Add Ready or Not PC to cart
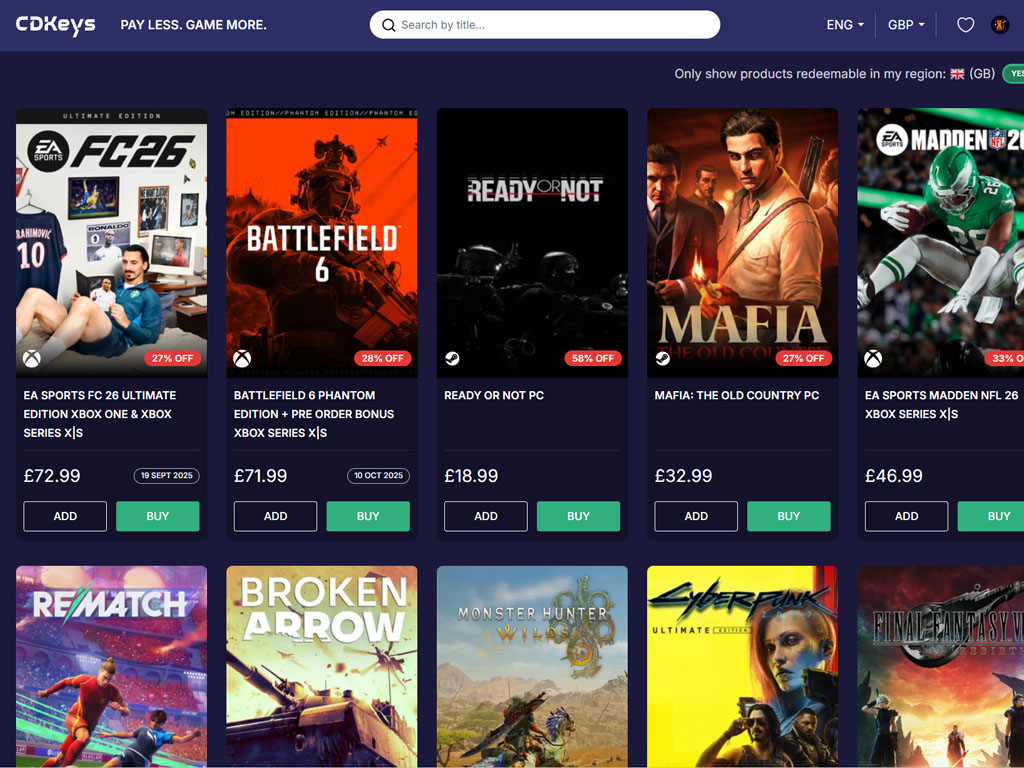Image resolution: width=1024 pixels, height=768 pixels. pyautogui.click(x=486, y=516)
